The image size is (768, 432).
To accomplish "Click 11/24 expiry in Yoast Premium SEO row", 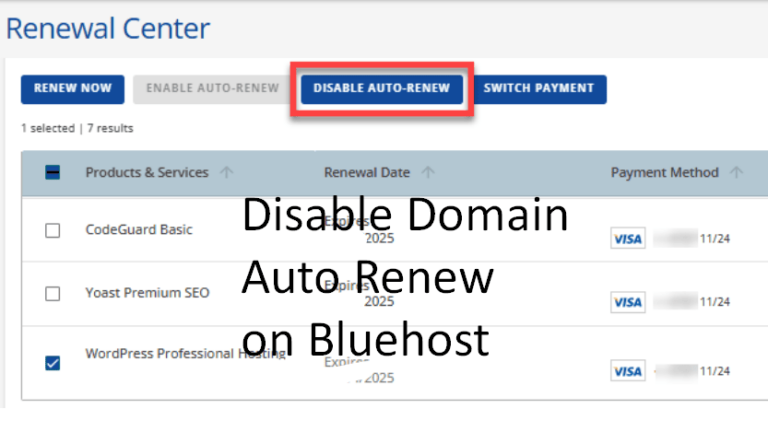I will click(715, 302).
